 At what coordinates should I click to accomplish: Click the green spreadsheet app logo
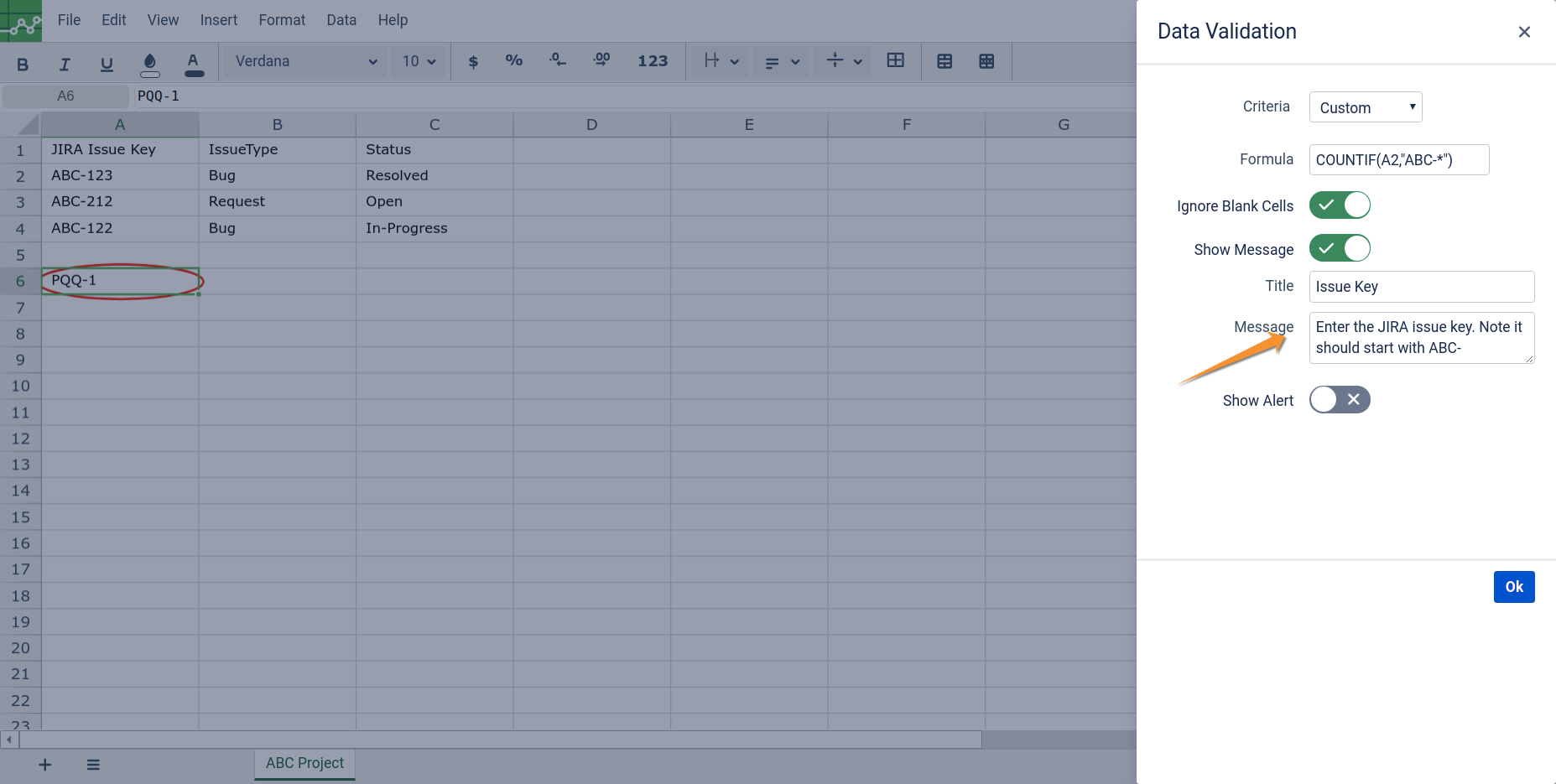21,21
